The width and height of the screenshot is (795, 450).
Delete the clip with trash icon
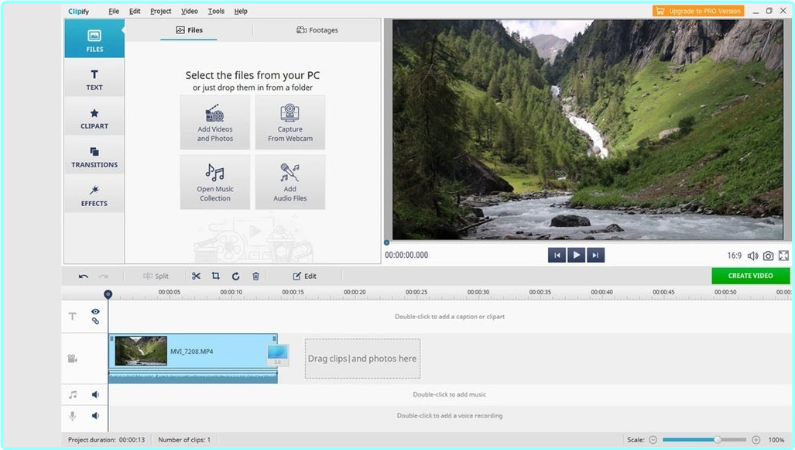256,276
